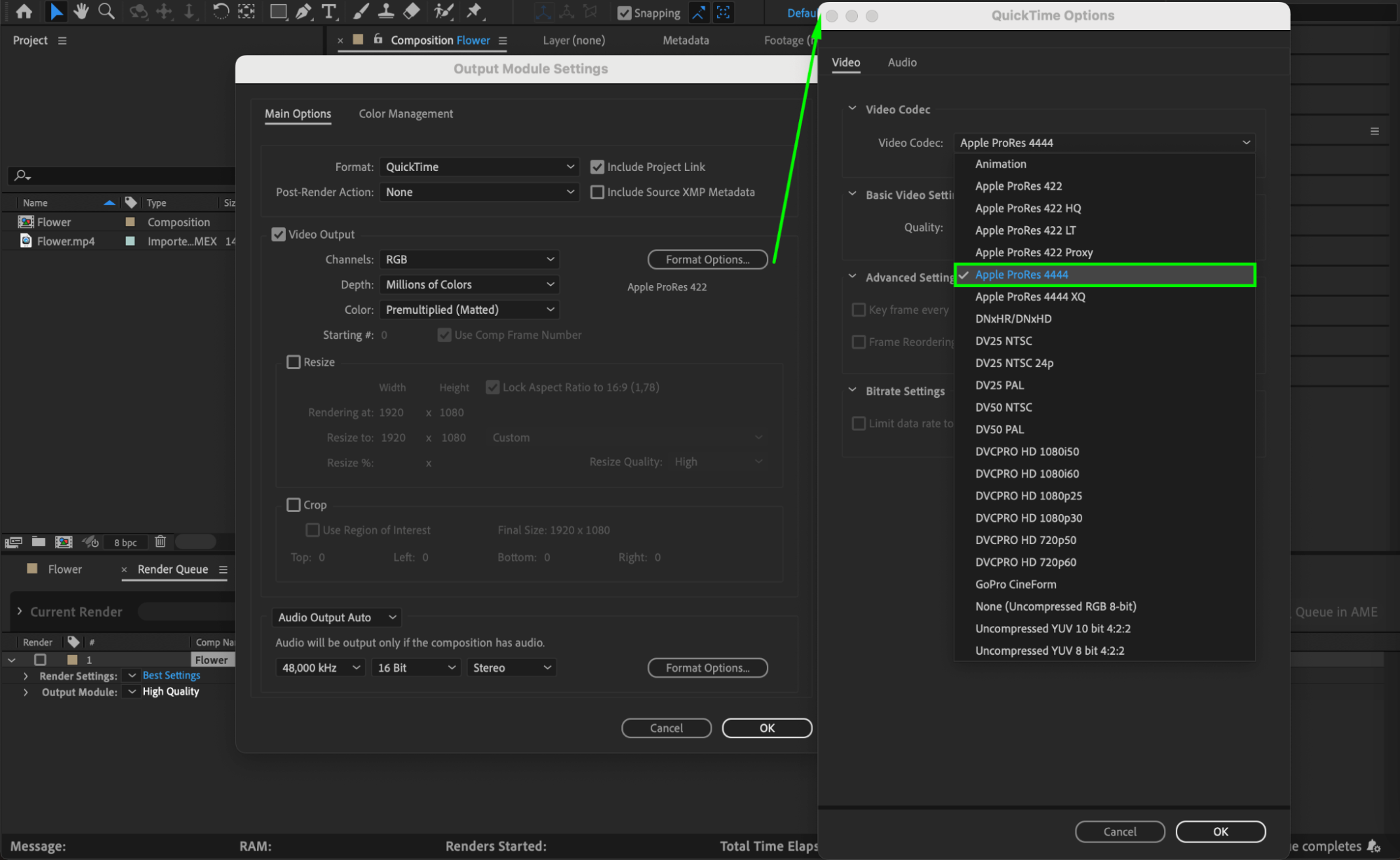Select the Pen tool
The height and width of the screenshot is (860, 1400).
tap(303, 11)
